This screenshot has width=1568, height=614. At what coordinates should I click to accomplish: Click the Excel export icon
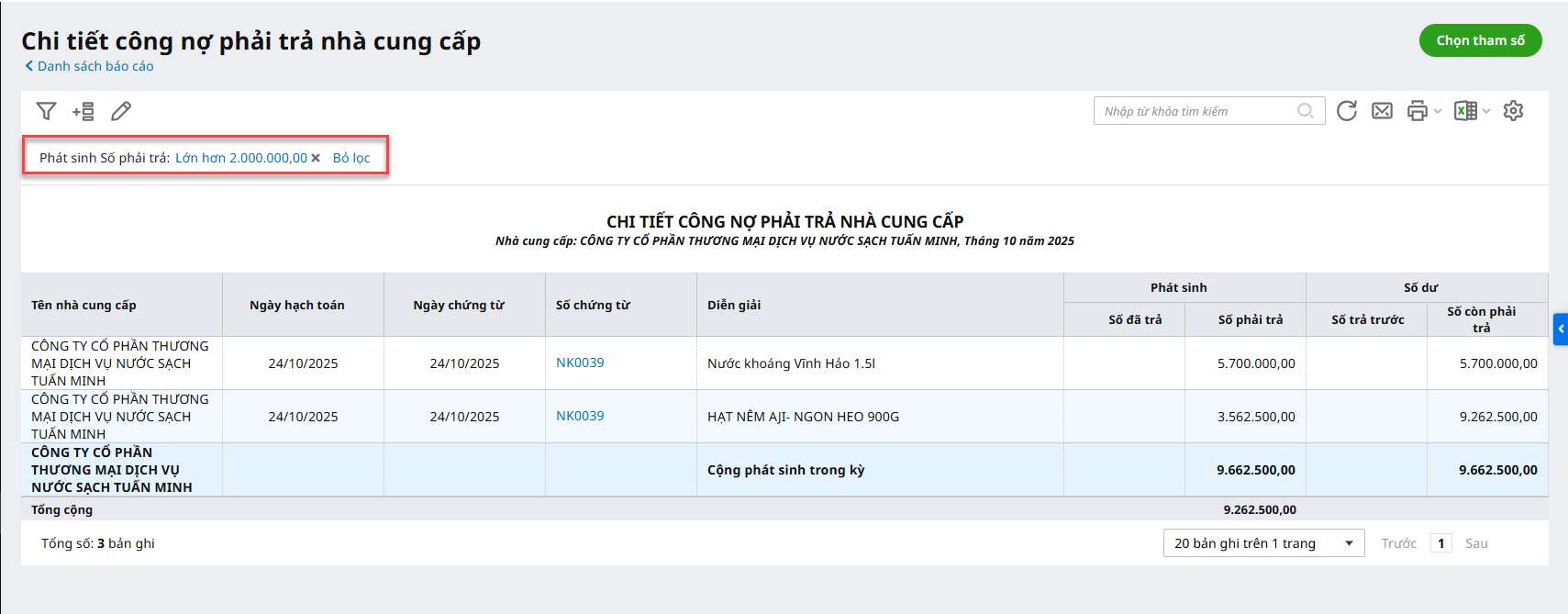[1465, 111]
